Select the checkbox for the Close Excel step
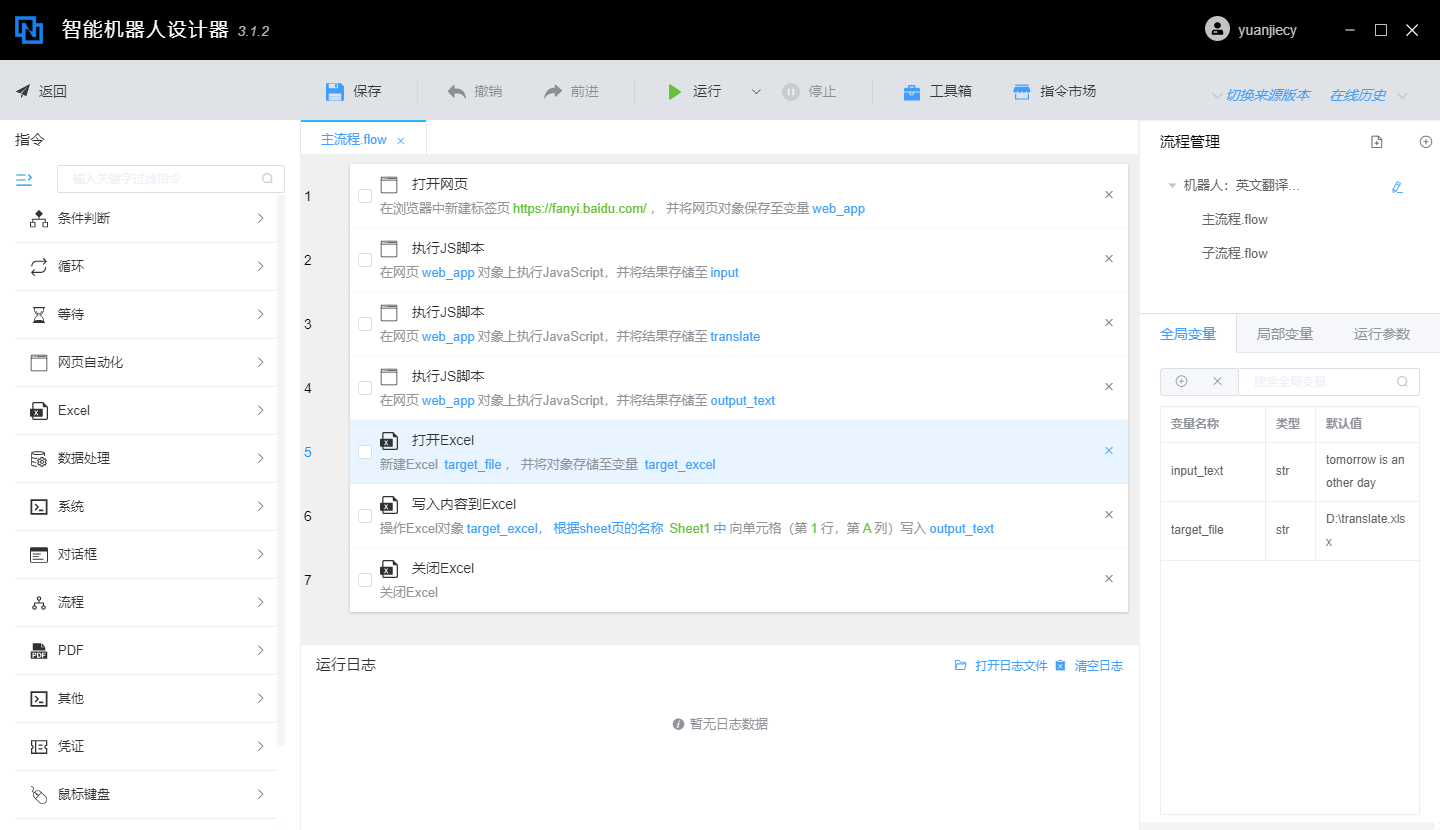Image resolution: width=1440 pixels, height=830 pixels. tap(365, 580)
